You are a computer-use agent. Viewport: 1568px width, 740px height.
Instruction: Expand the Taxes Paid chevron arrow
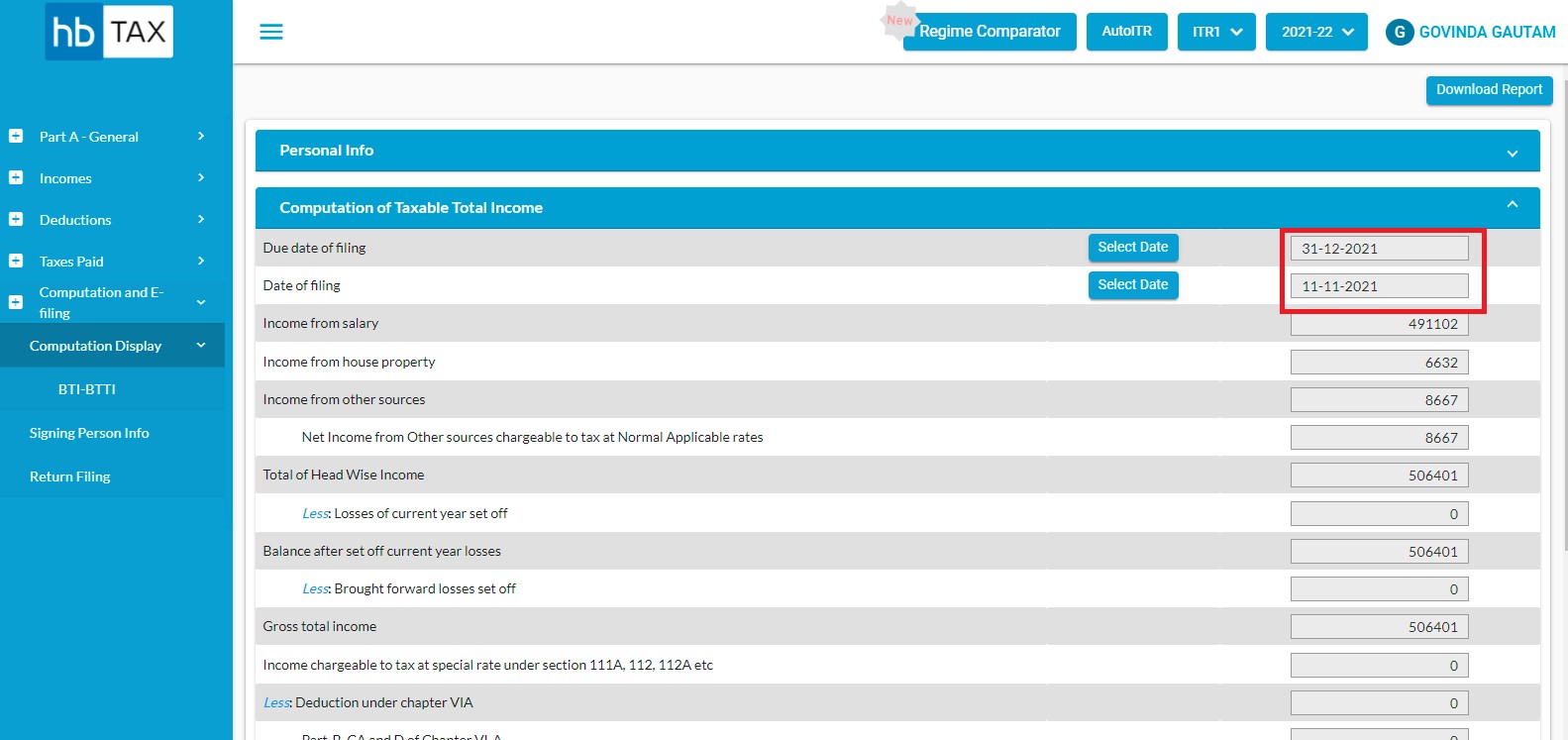[x=201, y=261]
